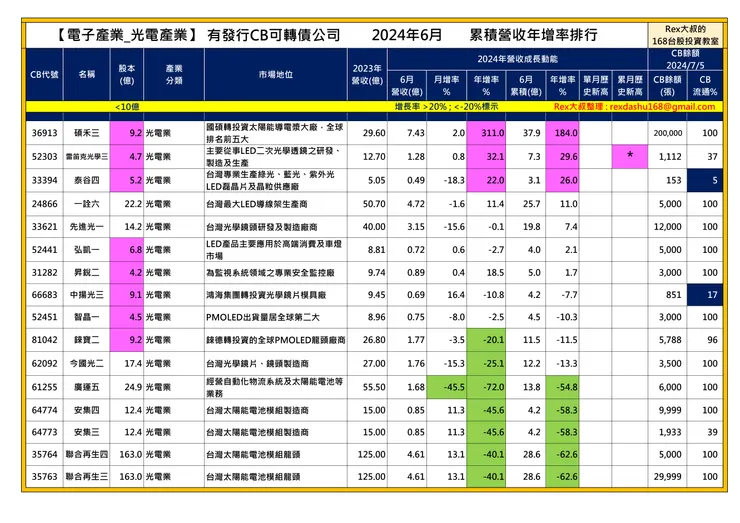The width and height of the screenshot is (740, 523).
Task: Select the 1,112 CB balance value
Action: (x=670, y=157)
